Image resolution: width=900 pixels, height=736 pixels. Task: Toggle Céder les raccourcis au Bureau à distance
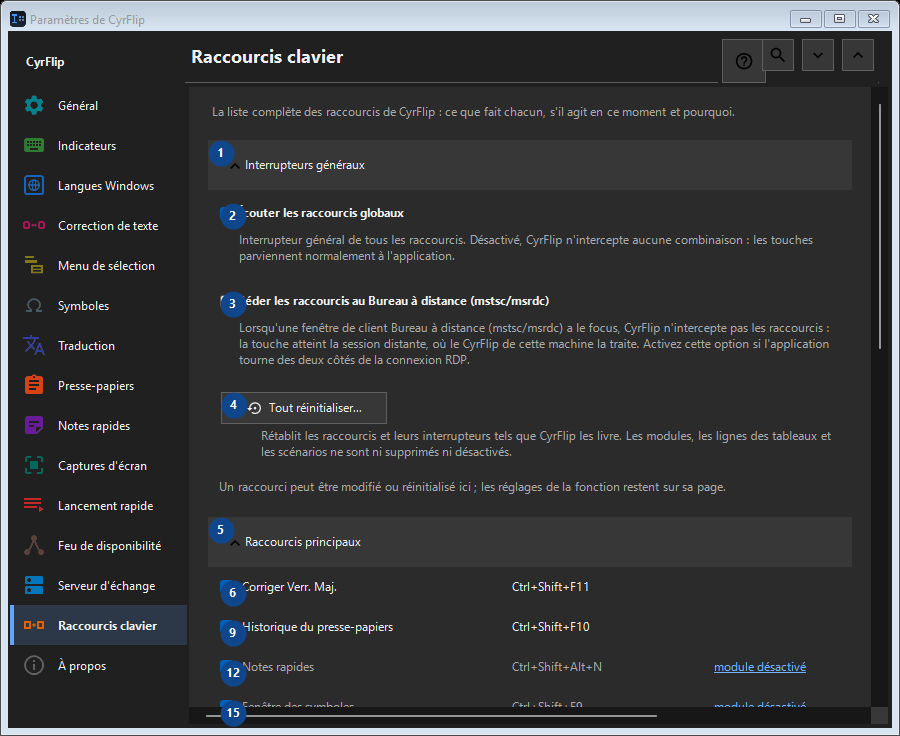[x=228, y=301]
